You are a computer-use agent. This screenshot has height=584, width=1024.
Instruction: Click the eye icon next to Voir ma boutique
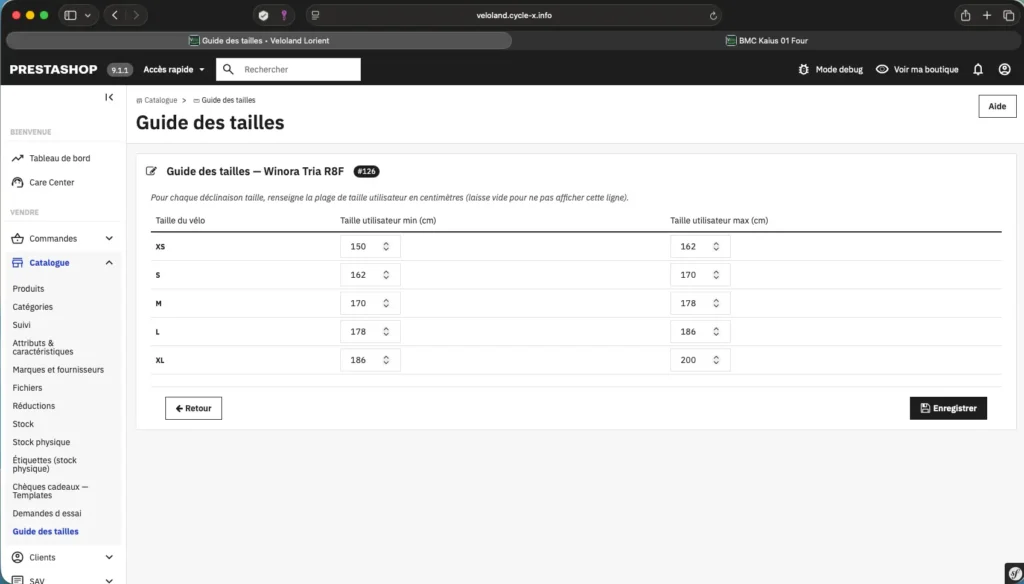(882, 69)
